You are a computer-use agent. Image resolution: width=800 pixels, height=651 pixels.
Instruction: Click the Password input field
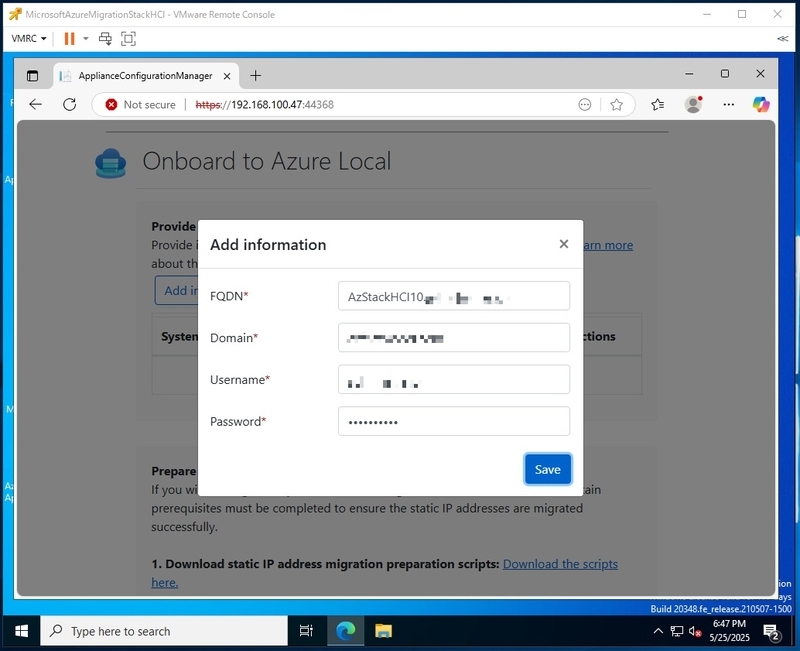point(454,421)
